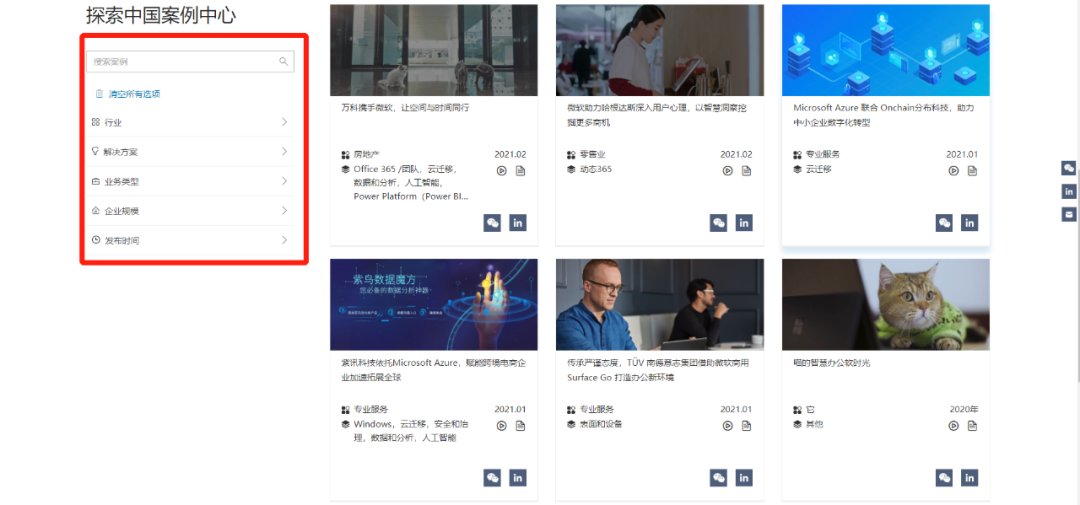This screenshot has height=505, width=1080.
Task: Click floating LinkedIn icon at page edge
Action: coord(1068,191)
